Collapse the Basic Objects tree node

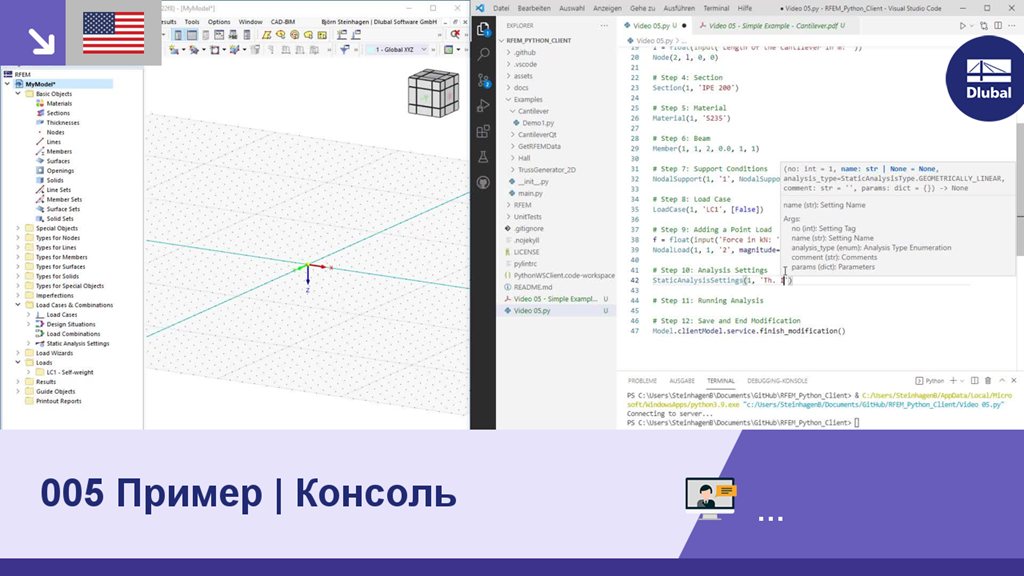coord(18,94)
